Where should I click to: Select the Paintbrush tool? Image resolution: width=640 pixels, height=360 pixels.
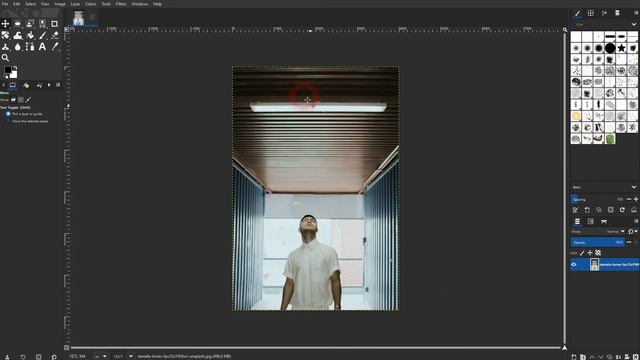(42, 36)
